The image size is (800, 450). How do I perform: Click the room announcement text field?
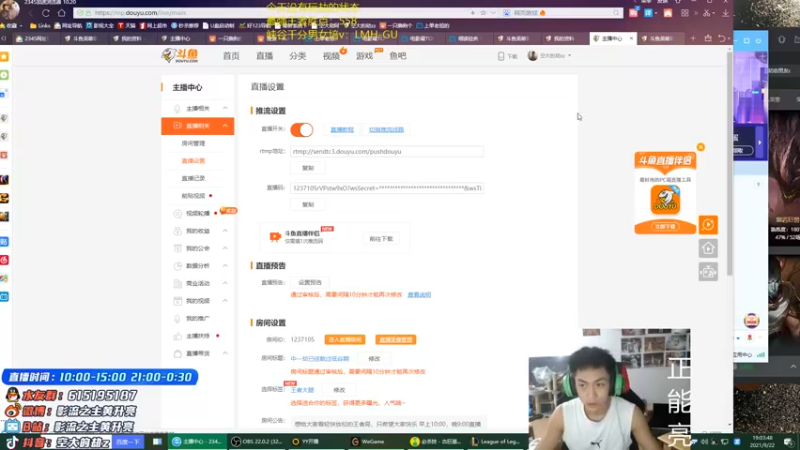[388, 424]
